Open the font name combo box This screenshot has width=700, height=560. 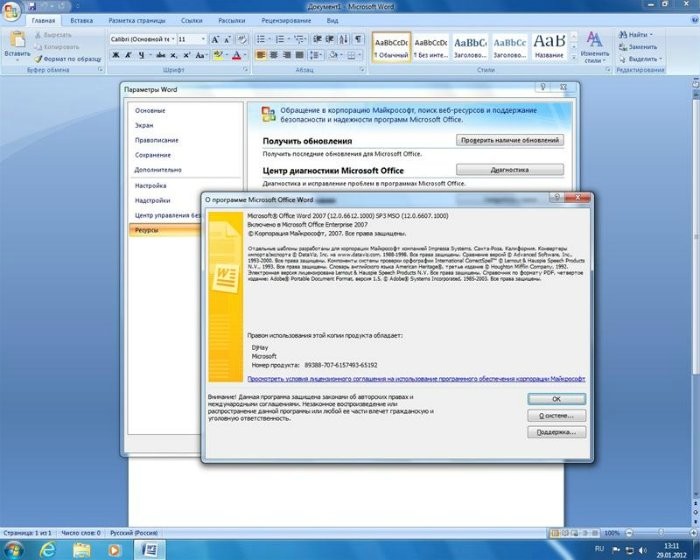coord(143,40)
